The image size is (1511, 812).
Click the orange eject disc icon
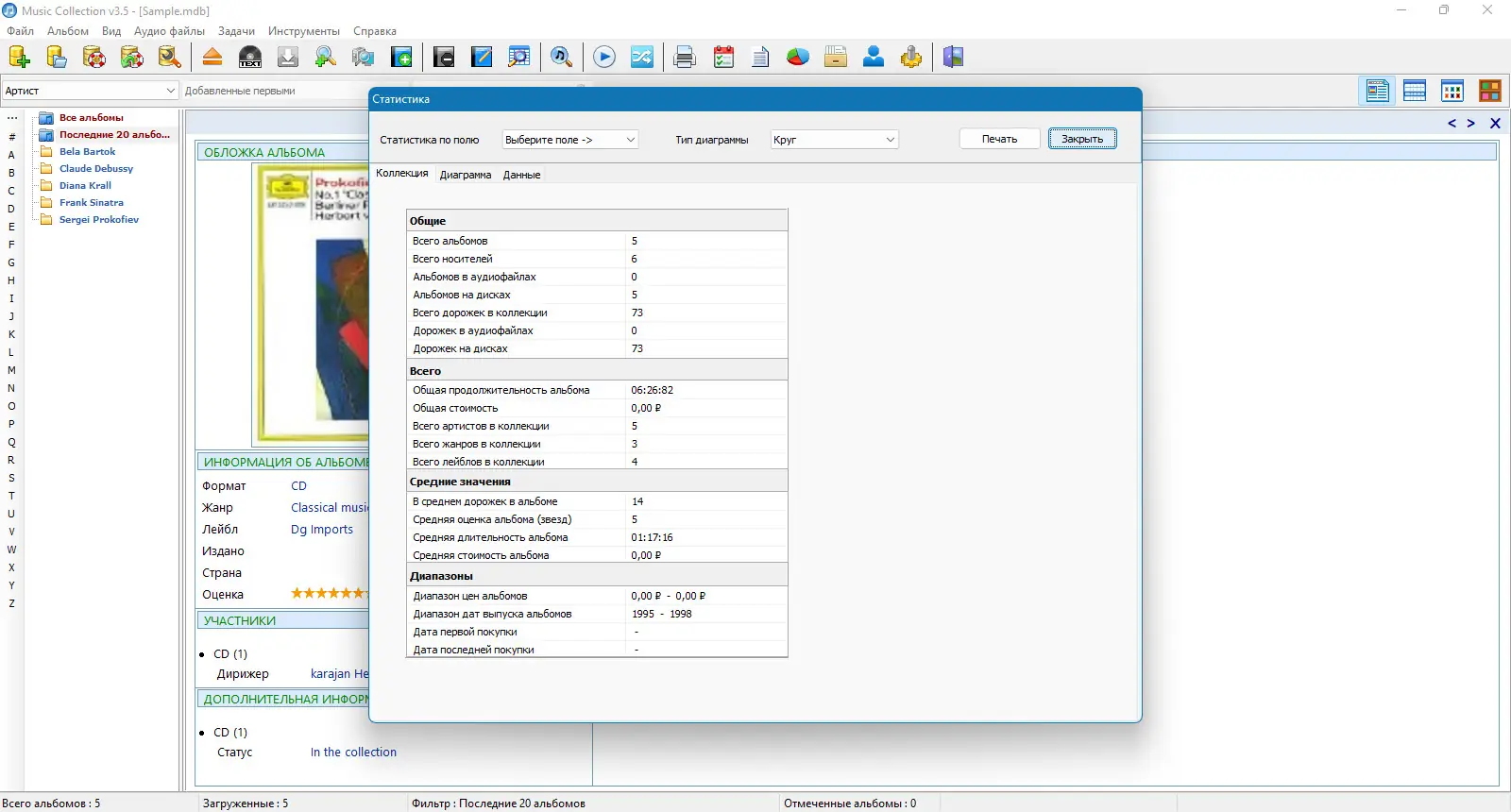[212, 58]
